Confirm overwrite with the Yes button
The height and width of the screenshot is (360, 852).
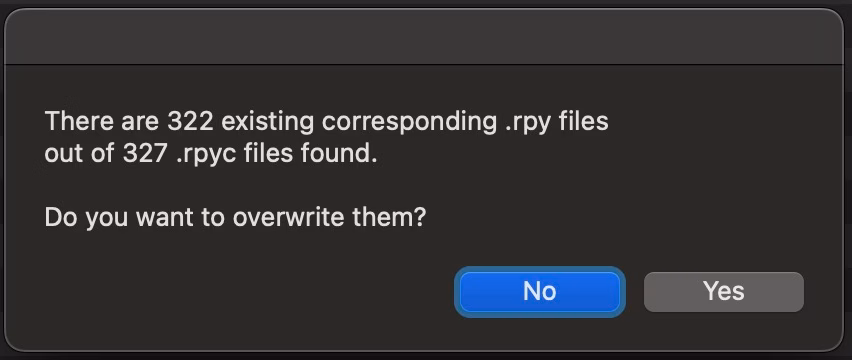(x=723, y=292)
